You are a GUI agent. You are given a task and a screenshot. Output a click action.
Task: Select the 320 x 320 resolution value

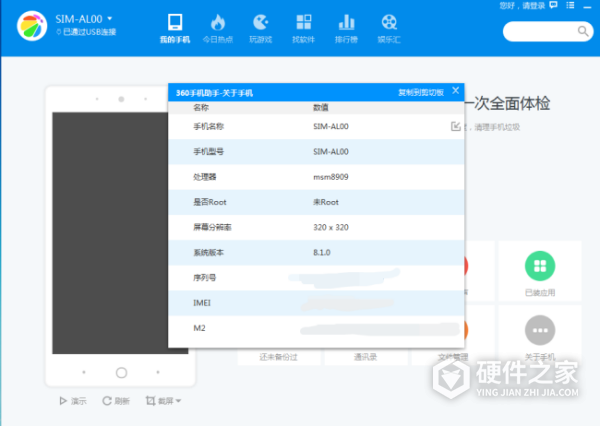(x=331, y=227)
